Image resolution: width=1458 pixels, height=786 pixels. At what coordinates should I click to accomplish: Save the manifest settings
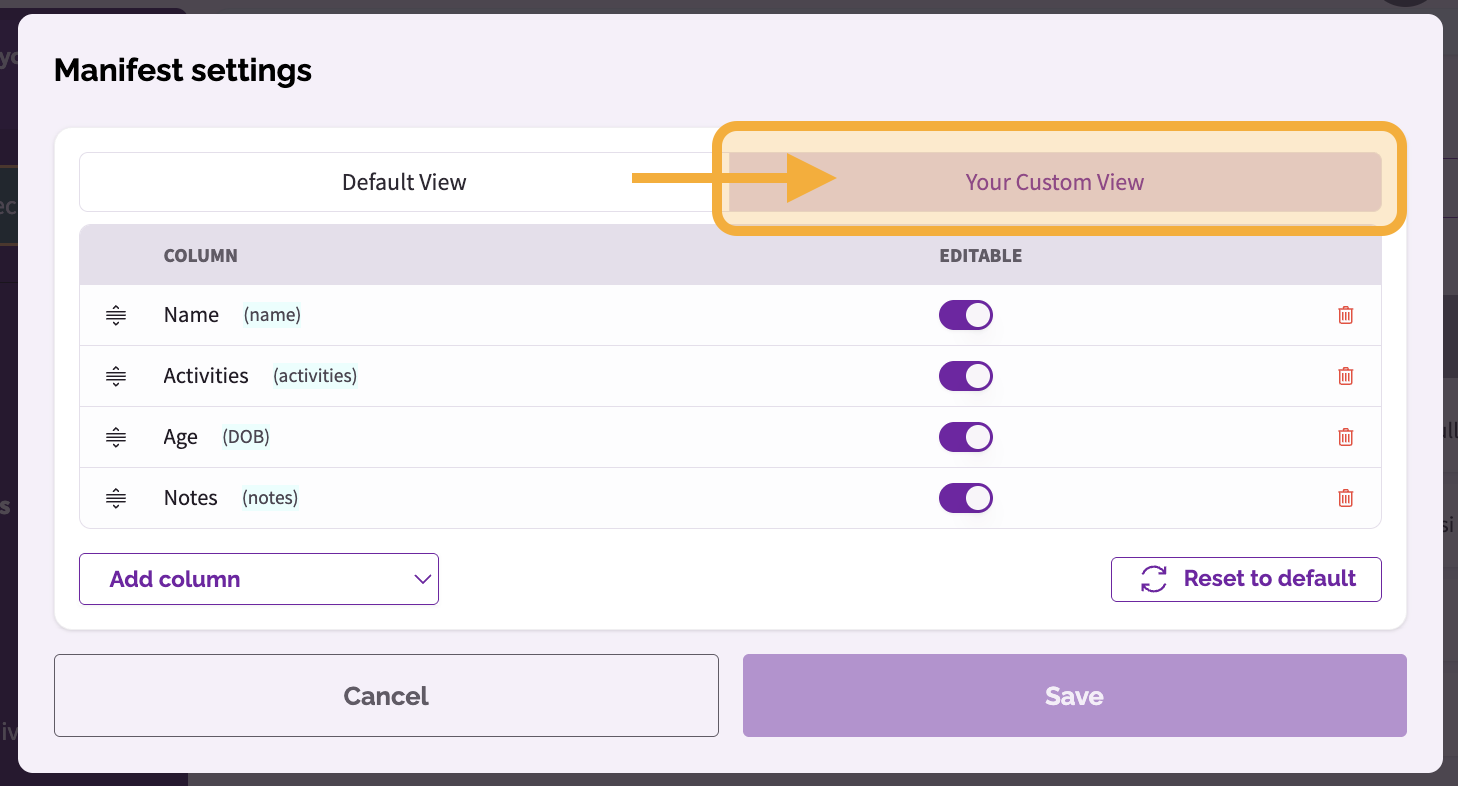[x=1075, y=696]
